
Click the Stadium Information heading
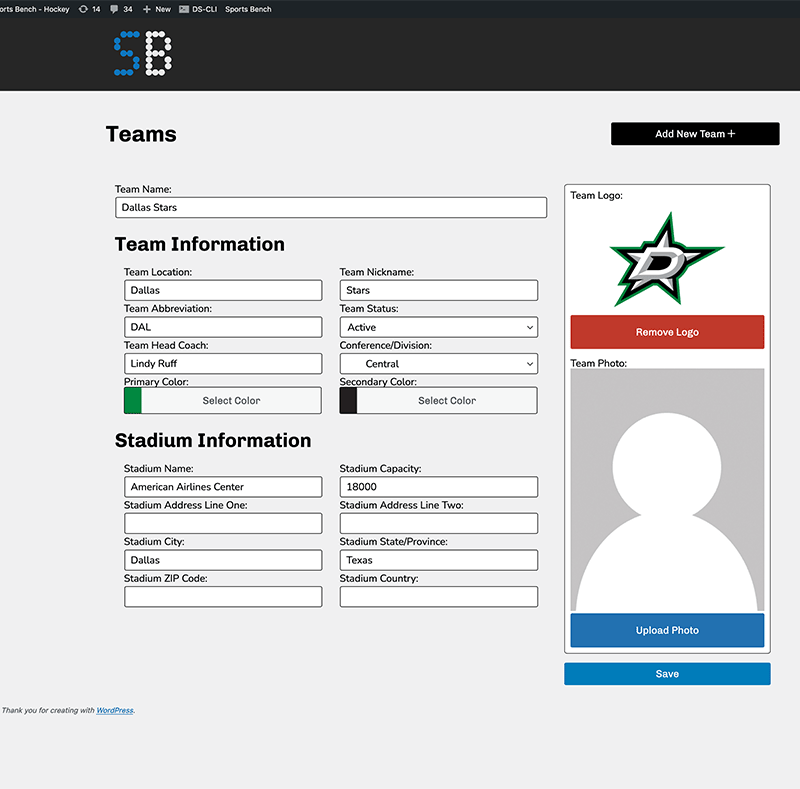coord(213,440)
